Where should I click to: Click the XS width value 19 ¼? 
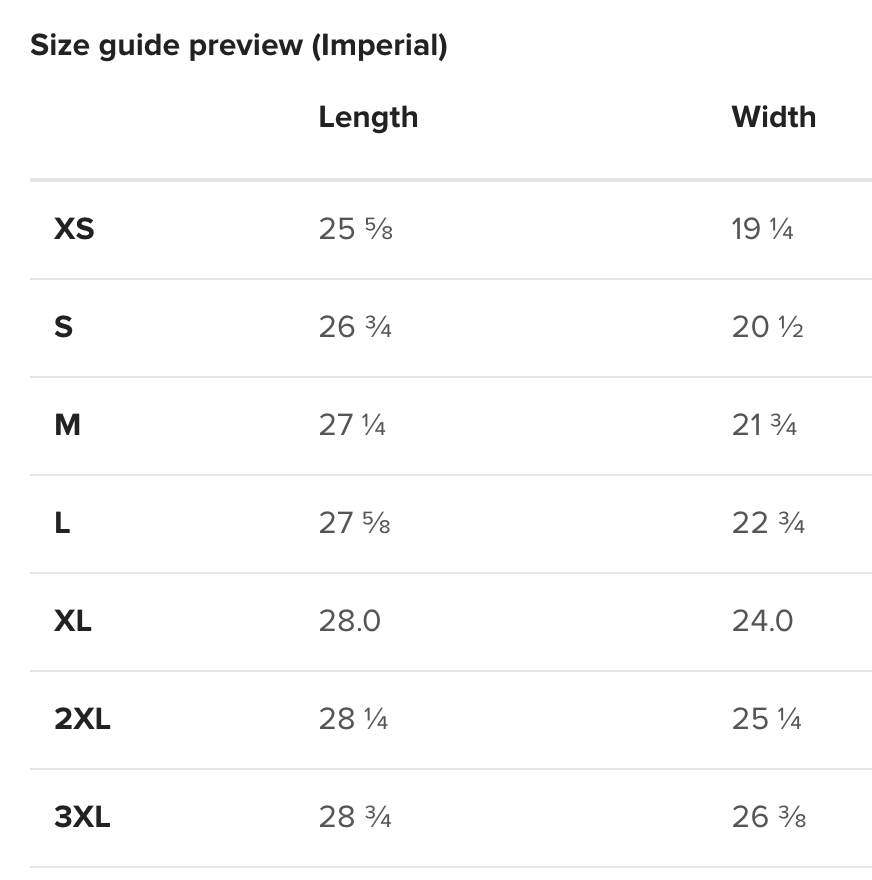point(762,229)
